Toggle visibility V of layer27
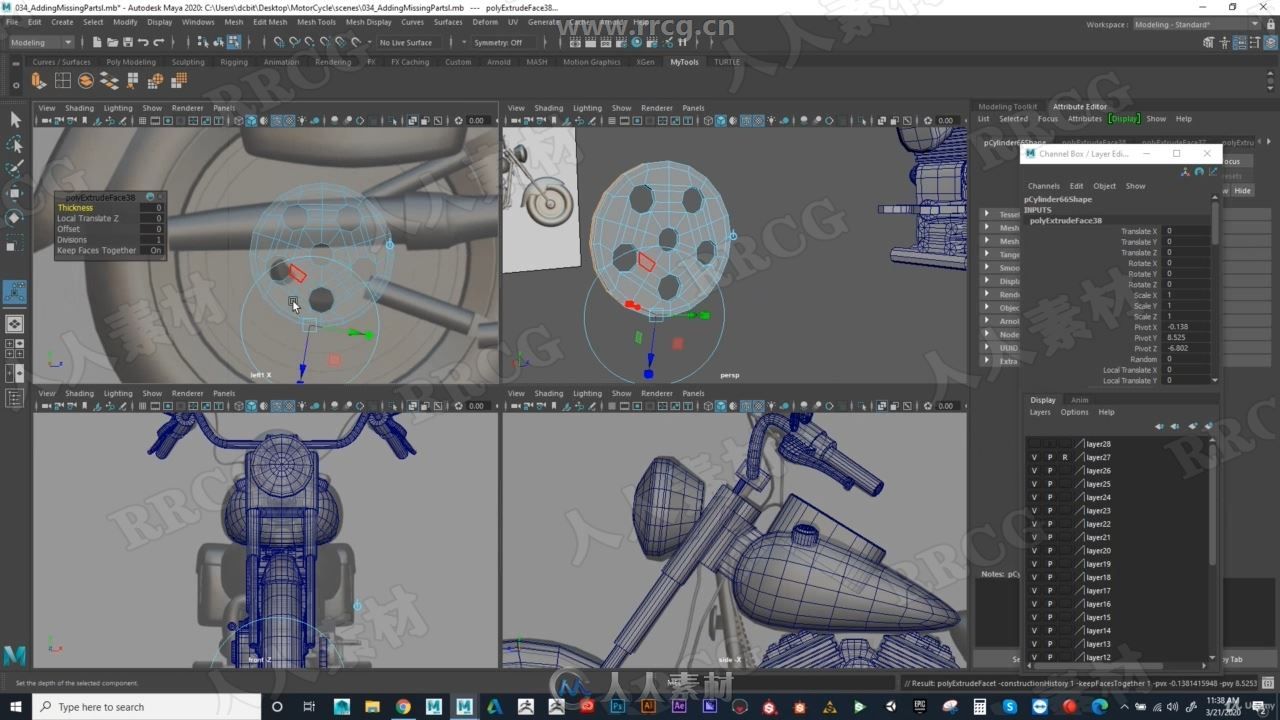 pyautogui.click(x=1034, y=457)
